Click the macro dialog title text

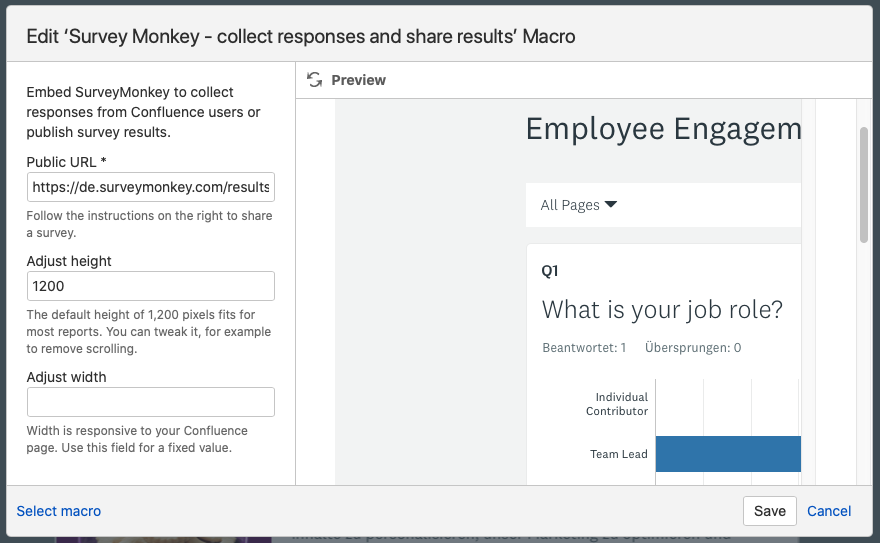point(301,36)
